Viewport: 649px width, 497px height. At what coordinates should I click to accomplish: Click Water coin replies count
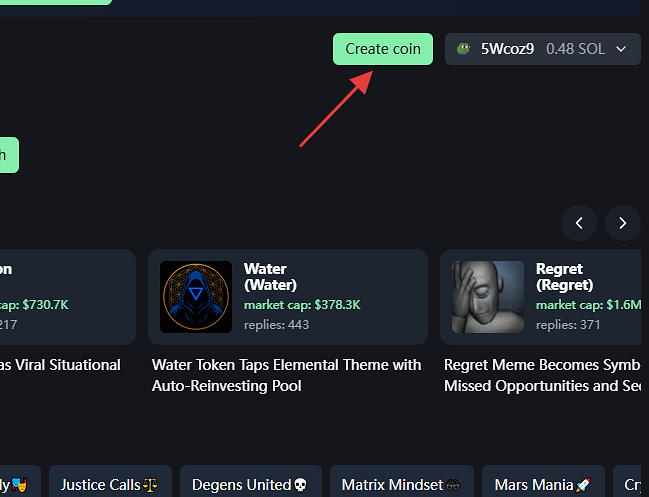coord(276,324)
